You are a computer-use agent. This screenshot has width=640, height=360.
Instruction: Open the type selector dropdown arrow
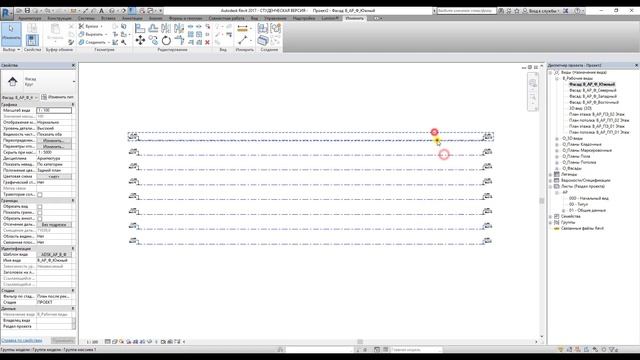pyautogui.click(x=74, y=82)
